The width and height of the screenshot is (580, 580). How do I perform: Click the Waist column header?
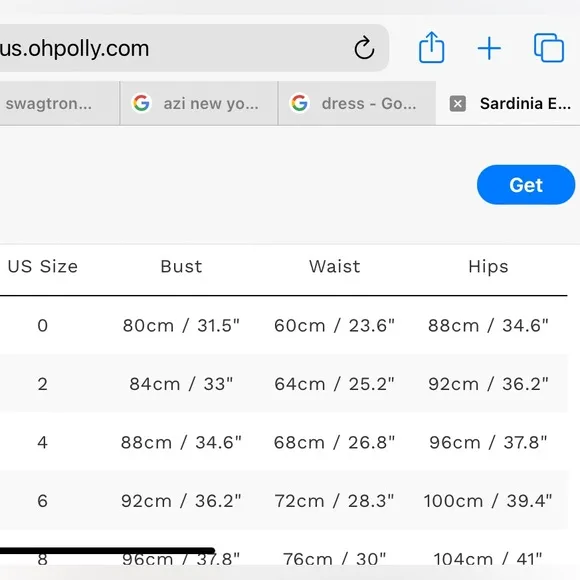coord(335,267)
